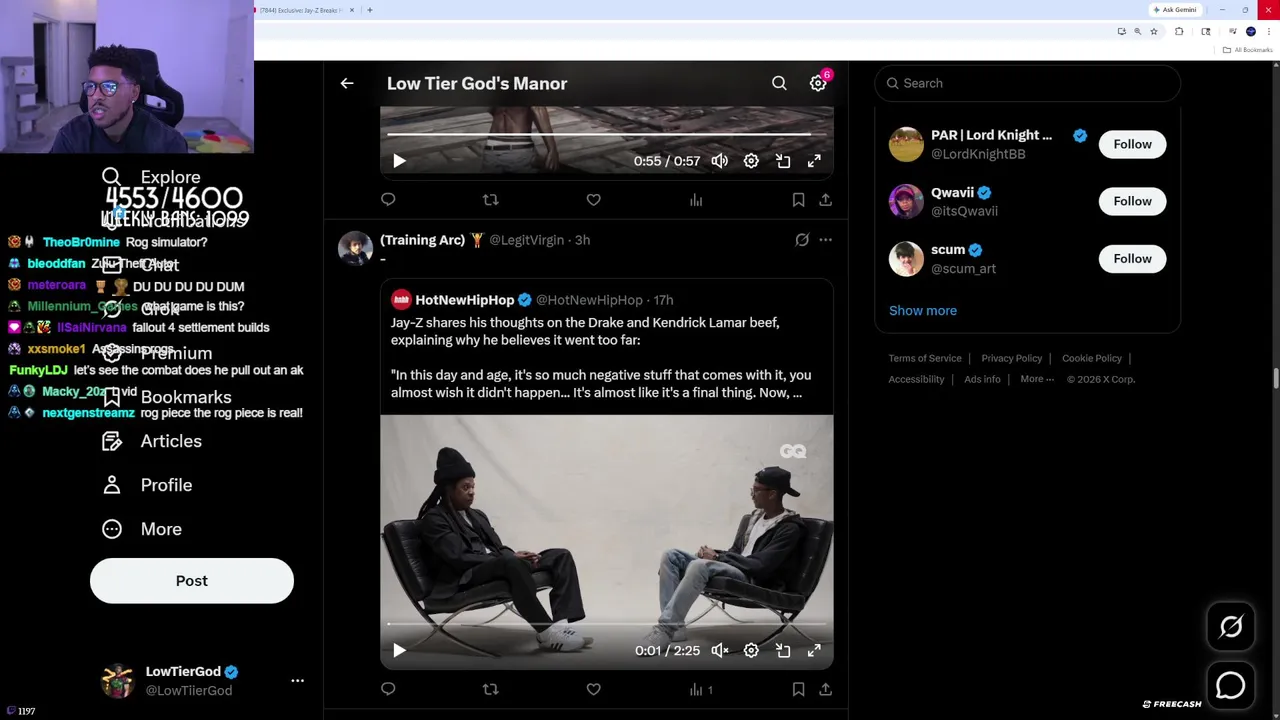This screenshot has height=720, width=1280.
Task: Open Profile in the left sidebar
Action: pyautogui.click(x=146, y=485)
